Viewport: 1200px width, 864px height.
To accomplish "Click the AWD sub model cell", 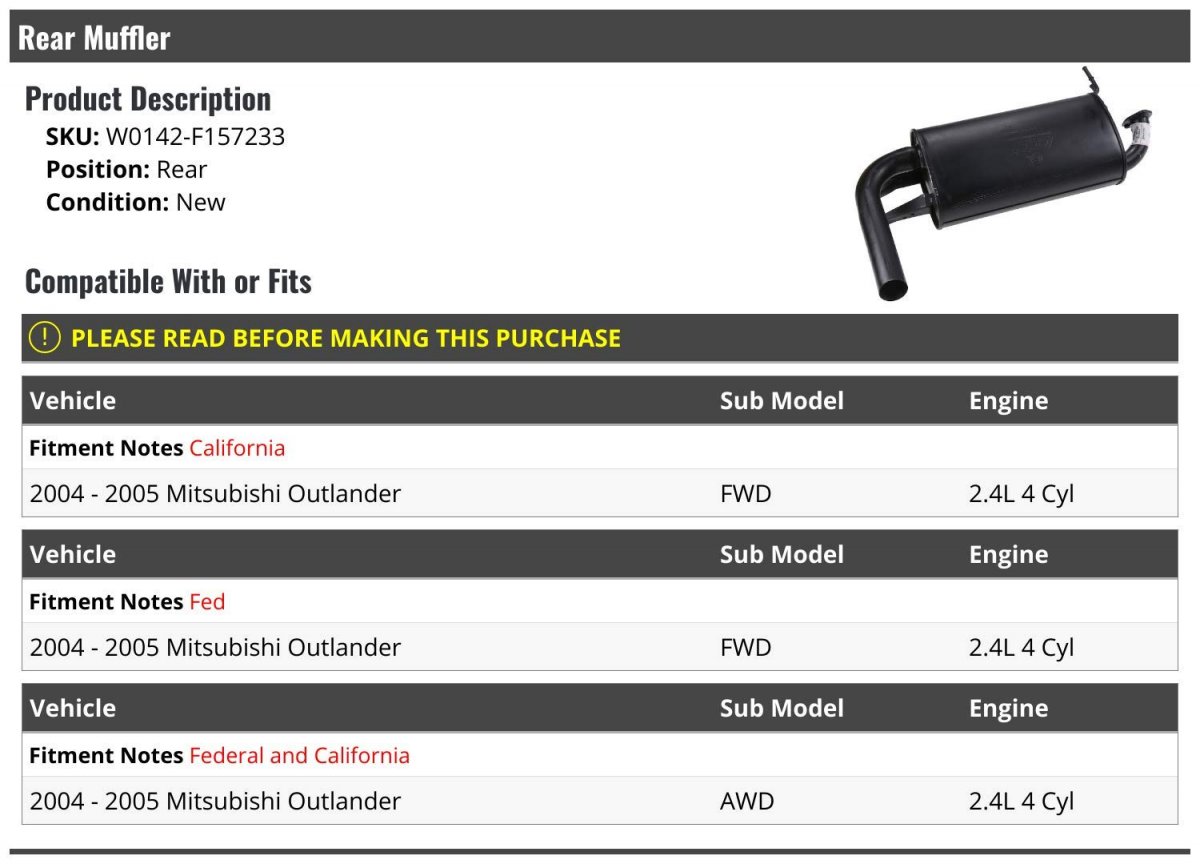I will click(x=747, y=801).
